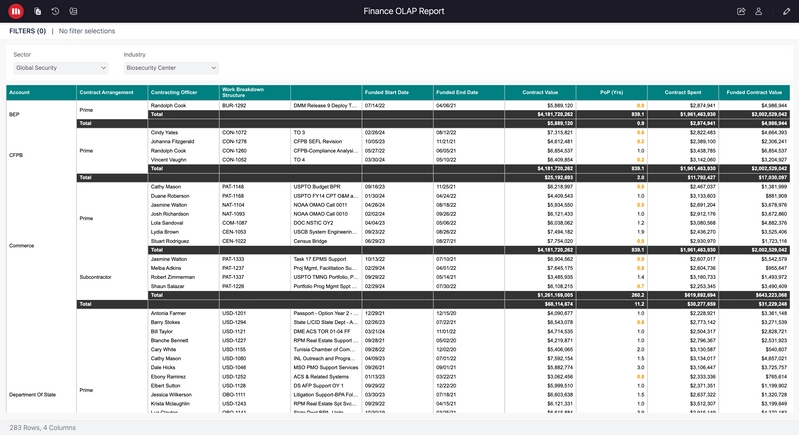Select the Commerce account row label
The image size is (799, 435).
21,245
